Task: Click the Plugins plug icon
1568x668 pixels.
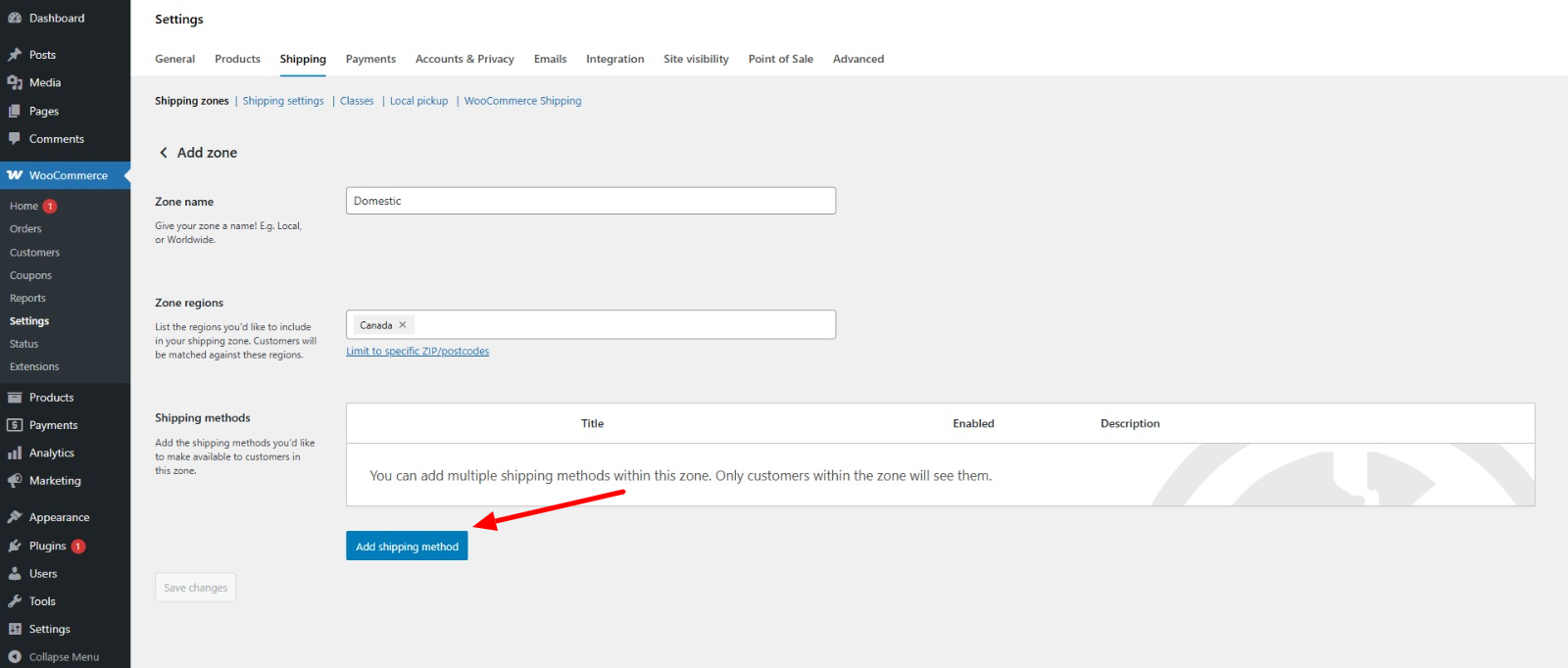Action: 15,546
